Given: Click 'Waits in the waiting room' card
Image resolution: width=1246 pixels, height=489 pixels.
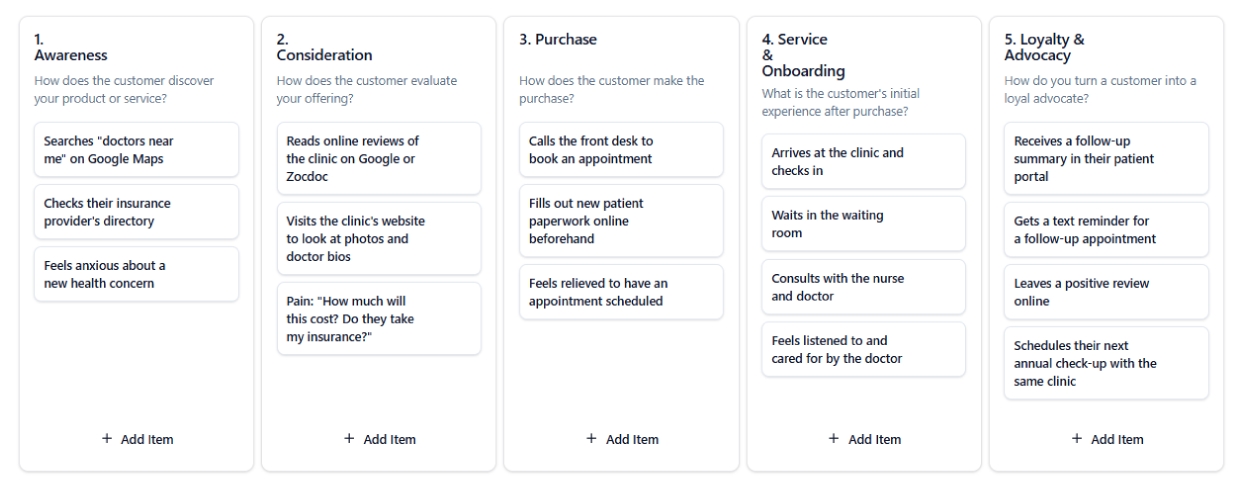Looking at the screenshot, I should tap(864, 224).
